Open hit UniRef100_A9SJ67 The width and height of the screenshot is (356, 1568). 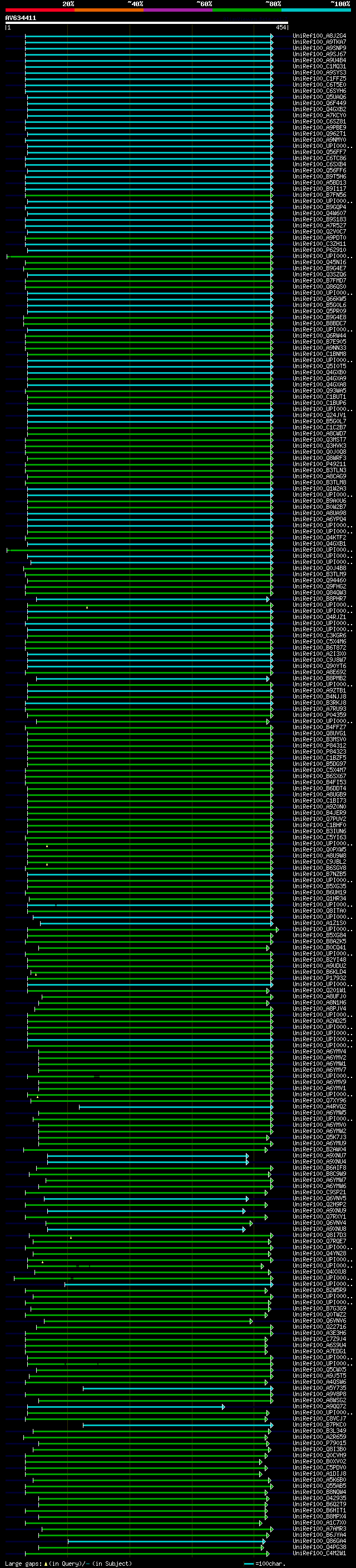[319, 54]
